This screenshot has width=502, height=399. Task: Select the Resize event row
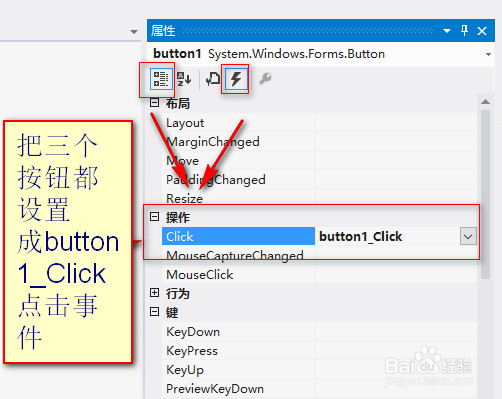pyautogui.click(x=319, y=198)
